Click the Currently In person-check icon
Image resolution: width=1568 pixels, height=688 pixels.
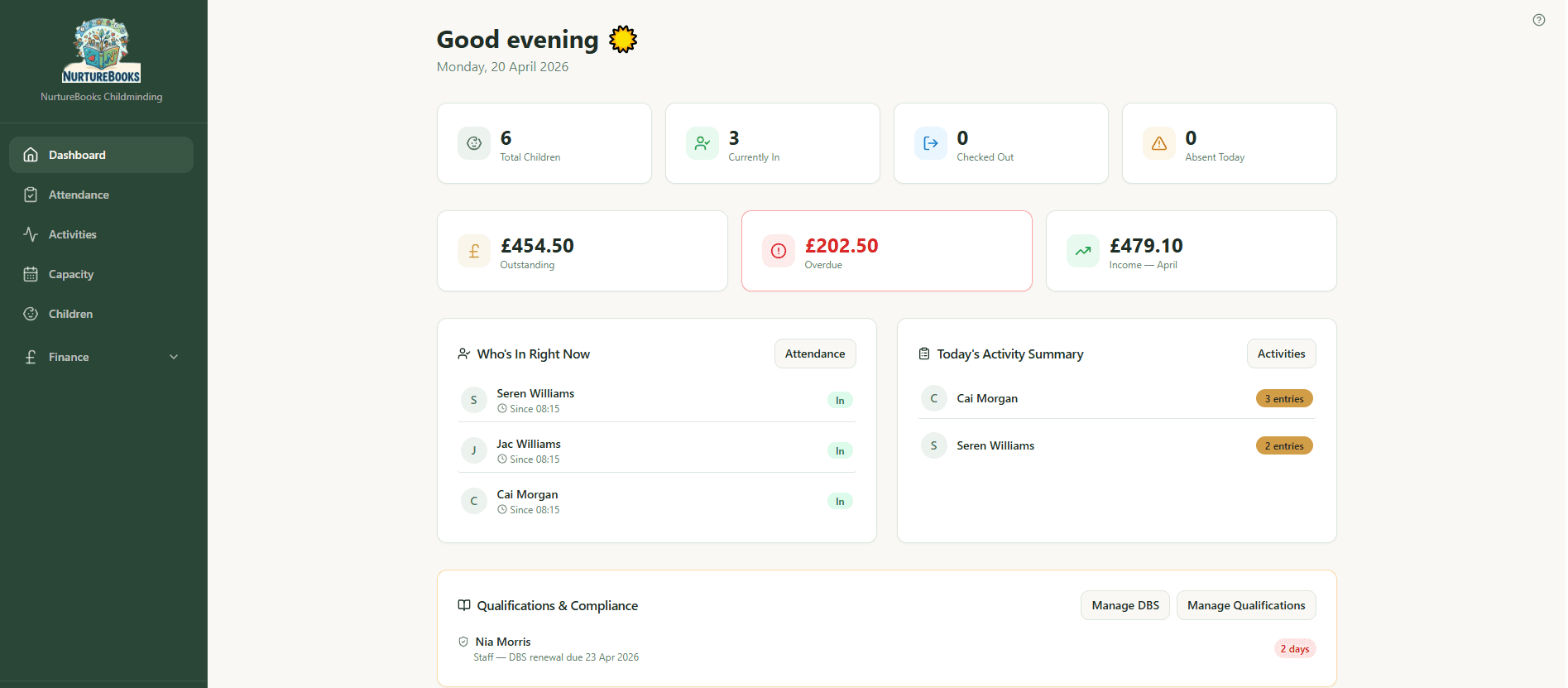702,143
